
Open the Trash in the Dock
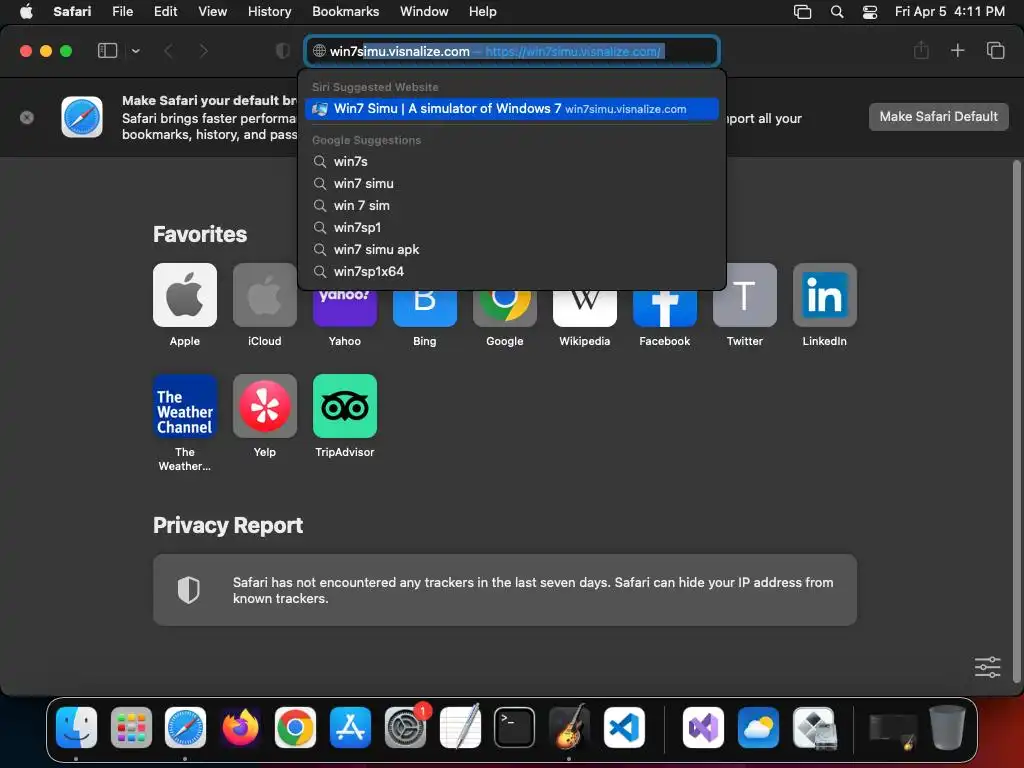point(948,727)
